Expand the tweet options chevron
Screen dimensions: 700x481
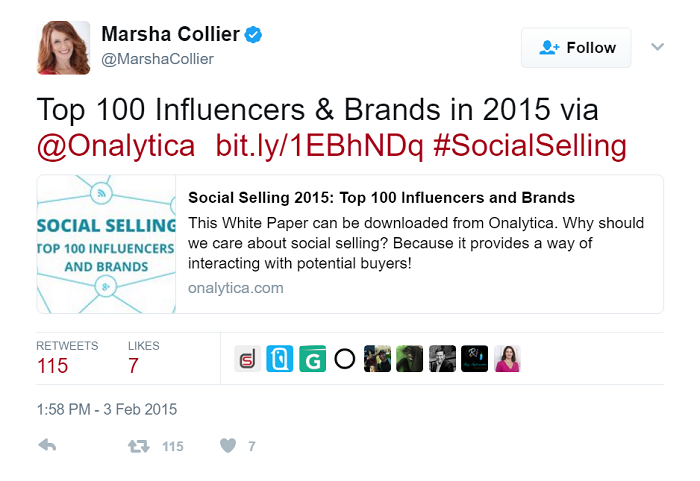(657, 47)
